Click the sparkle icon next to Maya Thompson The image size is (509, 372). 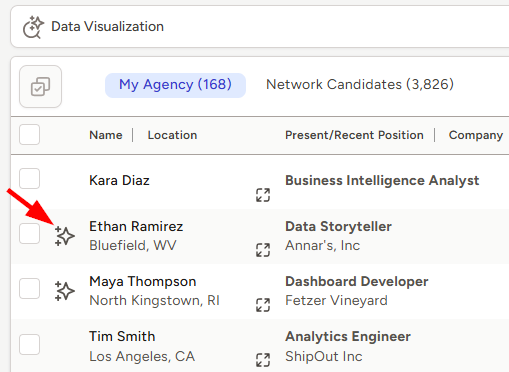coord(64,291)
